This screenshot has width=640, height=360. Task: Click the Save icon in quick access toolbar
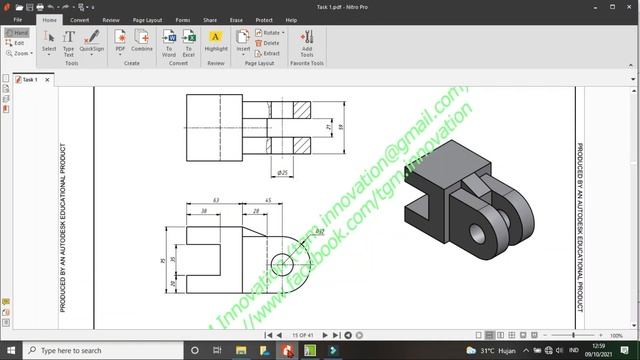tap(29, 7)
